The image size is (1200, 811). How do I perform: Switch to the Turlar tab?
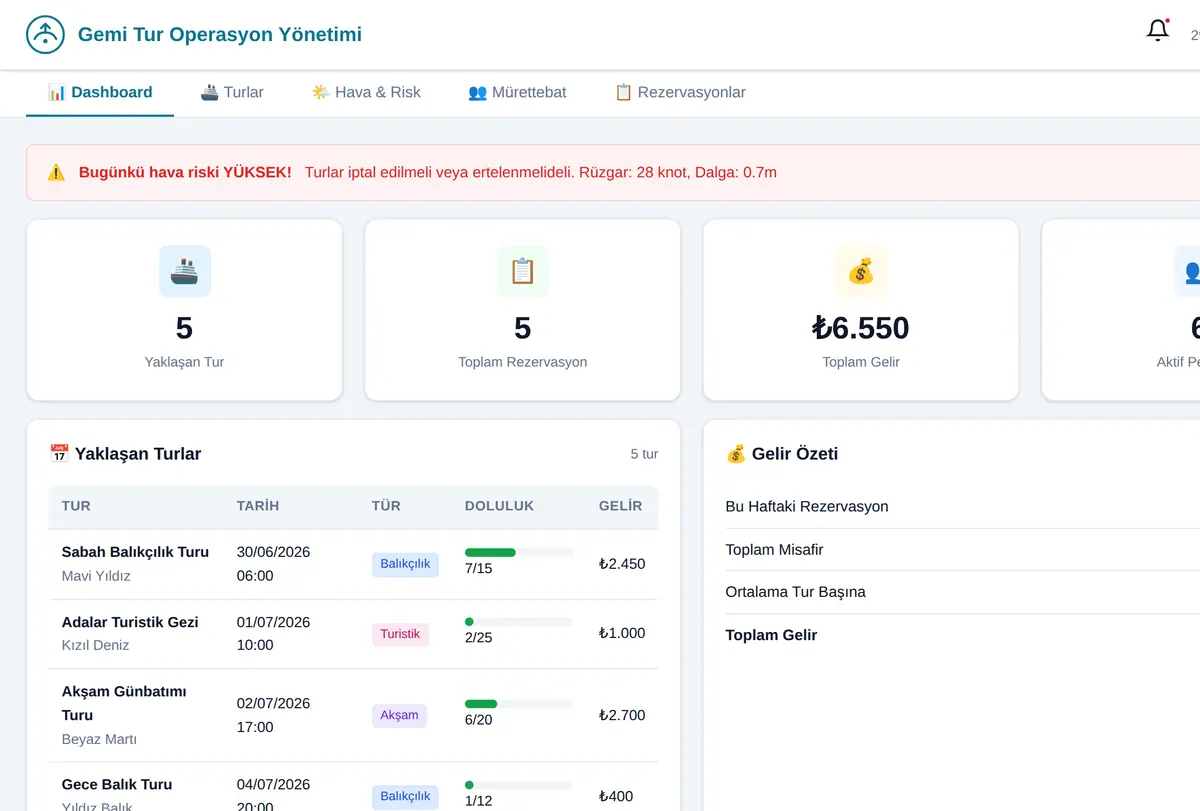tap(232, 92)
